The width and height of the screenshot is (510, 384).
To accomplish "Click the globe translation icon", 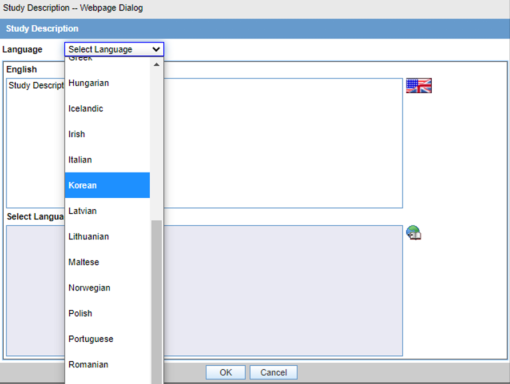I will point(414,232).
